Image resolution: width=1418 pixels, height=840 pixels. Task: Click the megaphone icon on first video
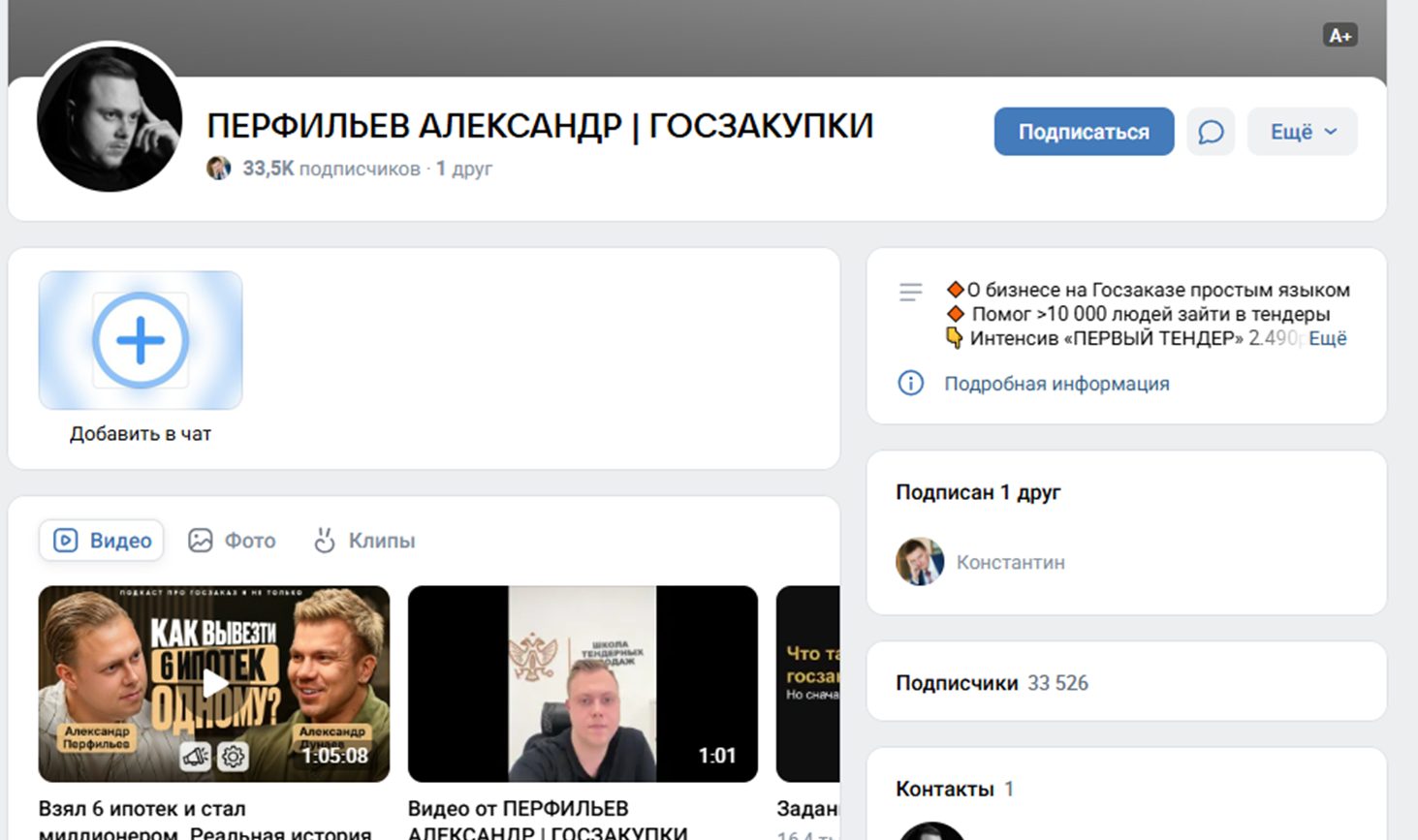(x=197, y=756)
